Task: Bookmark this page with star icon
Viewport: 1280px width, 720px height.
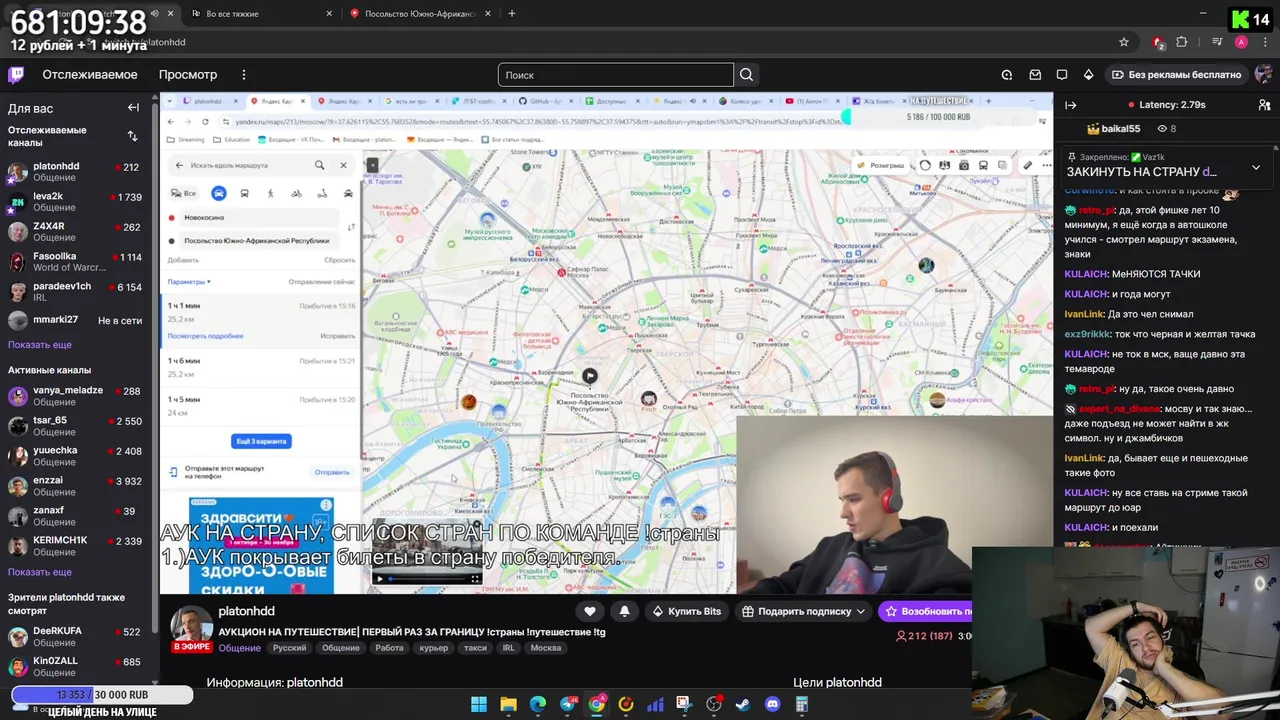Action: pos(1124,42)
